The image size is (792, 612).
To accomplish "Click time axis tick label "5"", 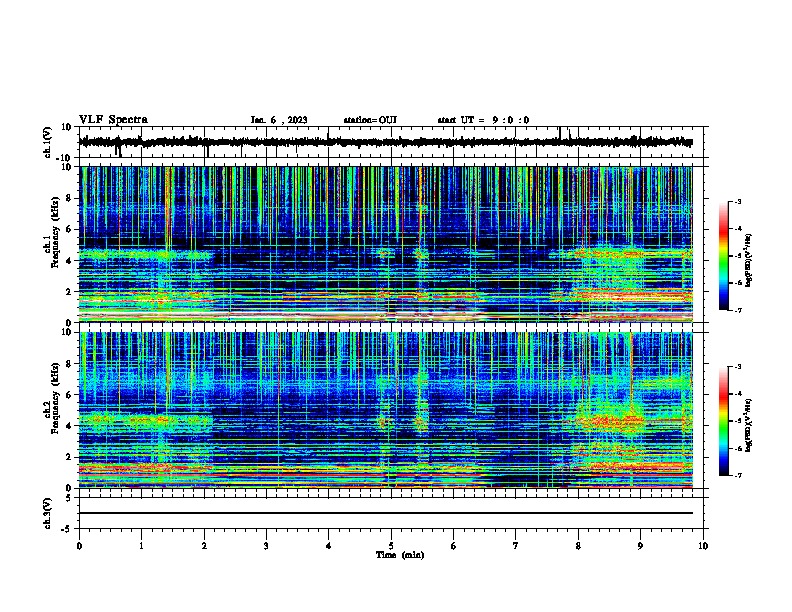I will pos(391,546).
